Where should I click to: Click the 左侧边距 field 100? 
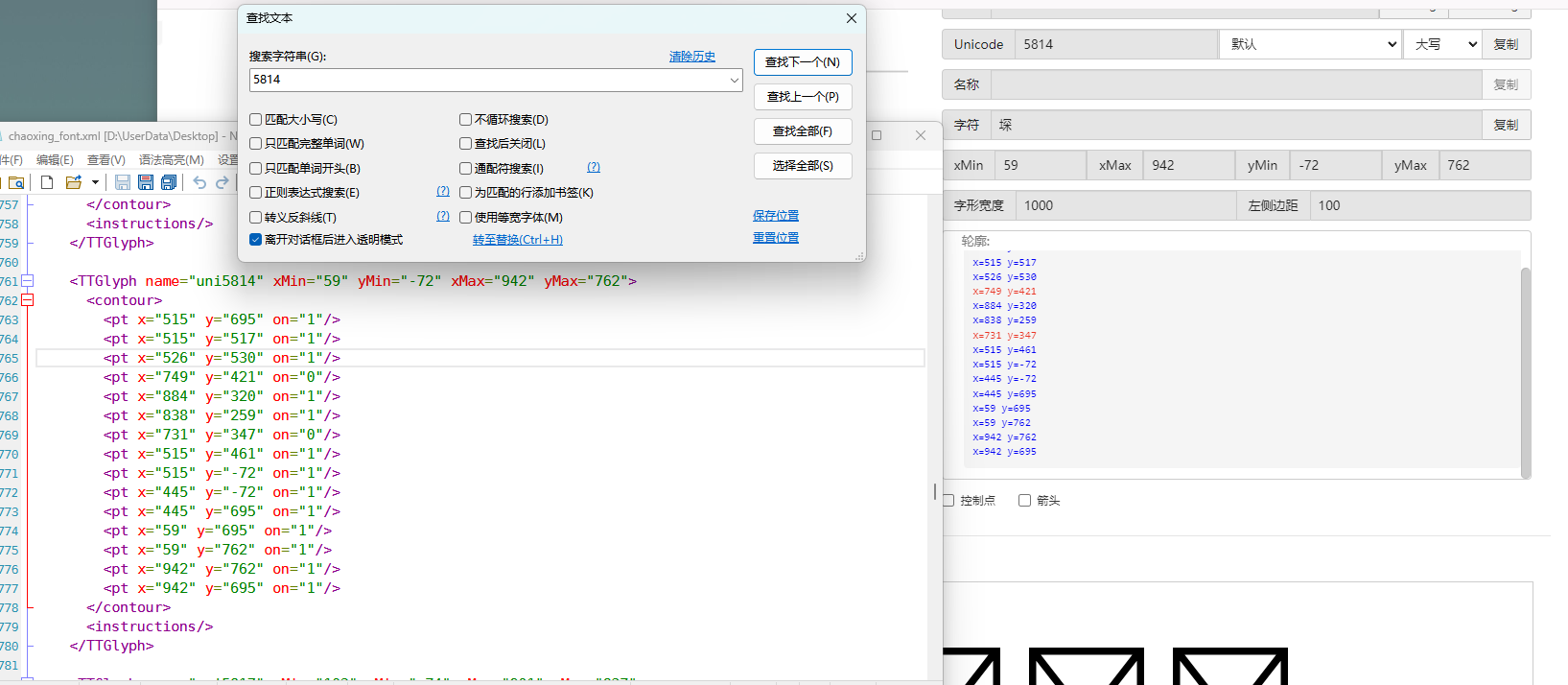point(1420,205)
